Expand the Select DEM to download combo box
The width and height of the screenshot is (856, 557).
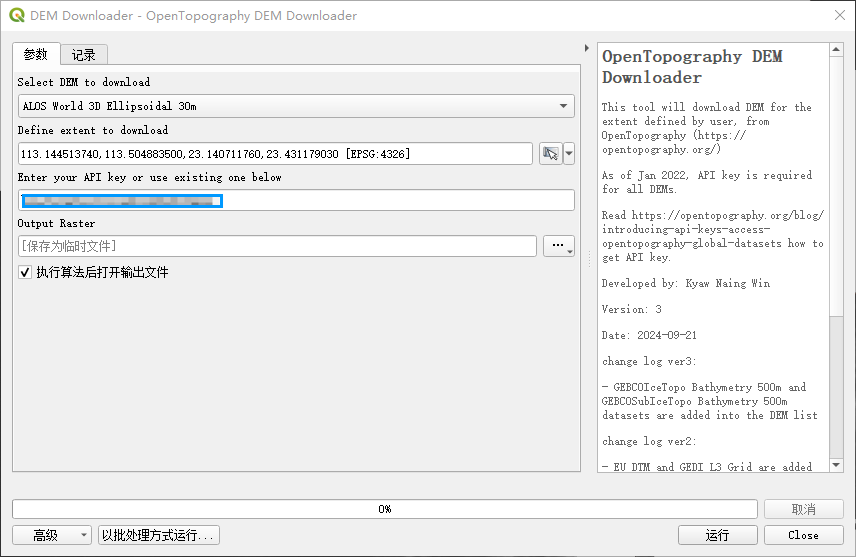[x=296, y=106]
